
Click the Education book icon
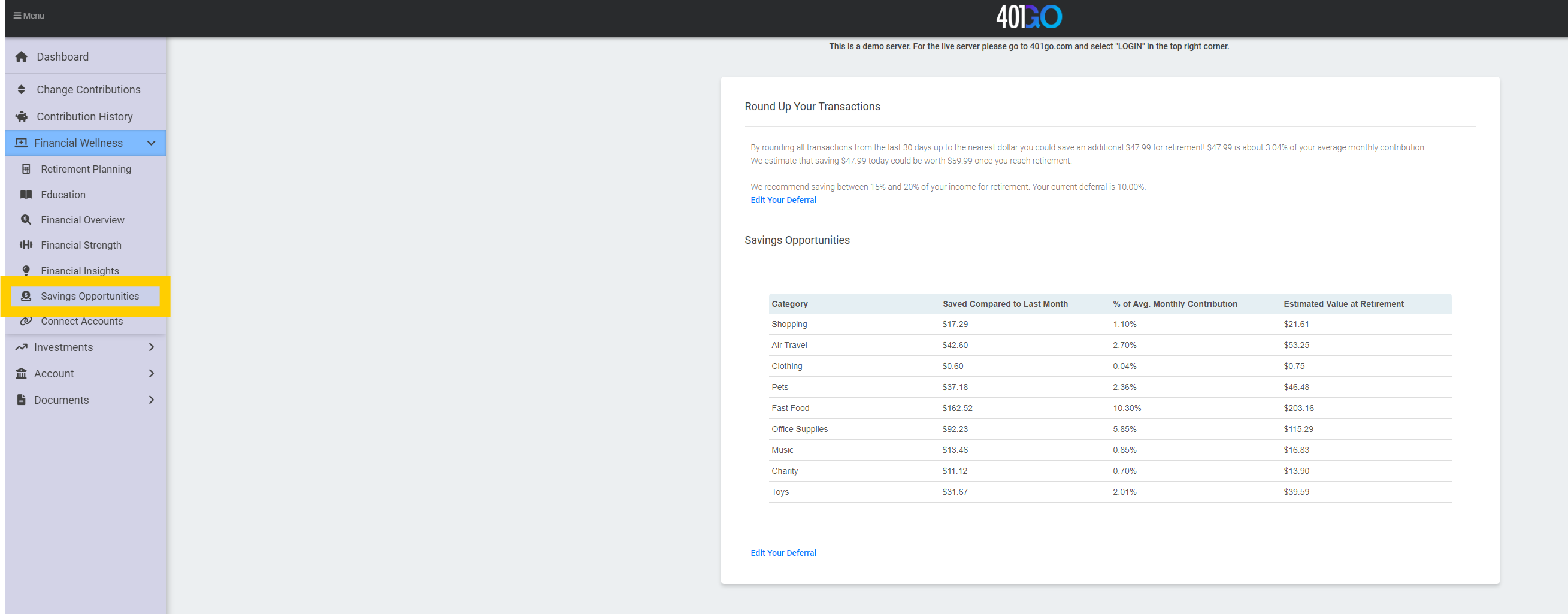coord(26,195)
